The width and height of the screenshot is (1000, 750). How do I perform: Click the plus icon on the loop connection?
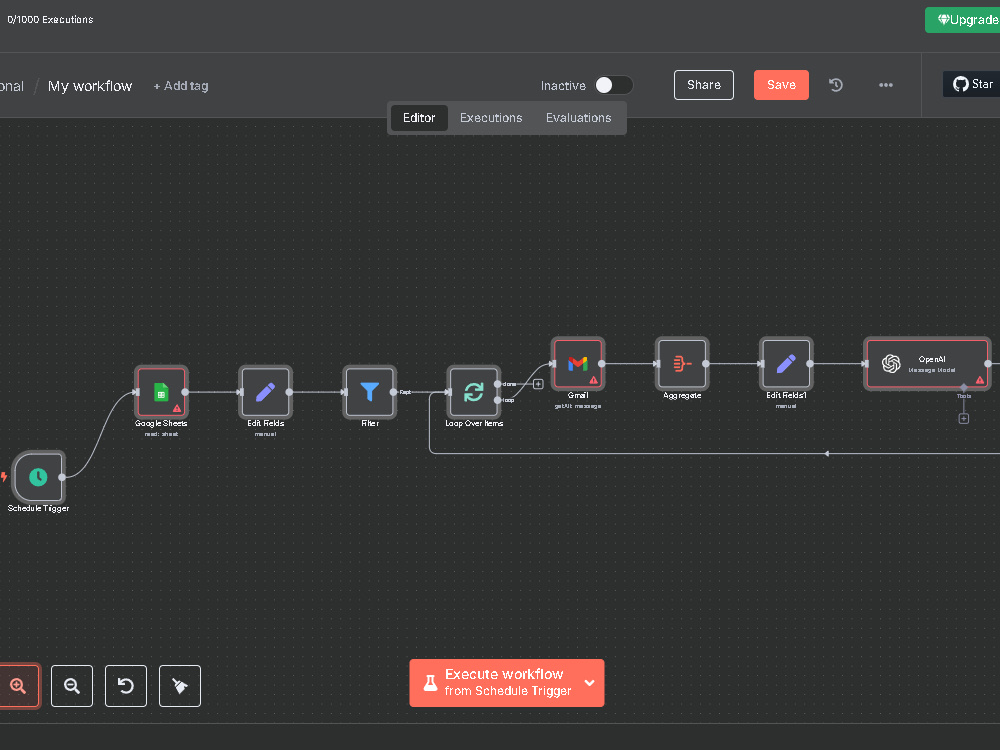(538, 383)
